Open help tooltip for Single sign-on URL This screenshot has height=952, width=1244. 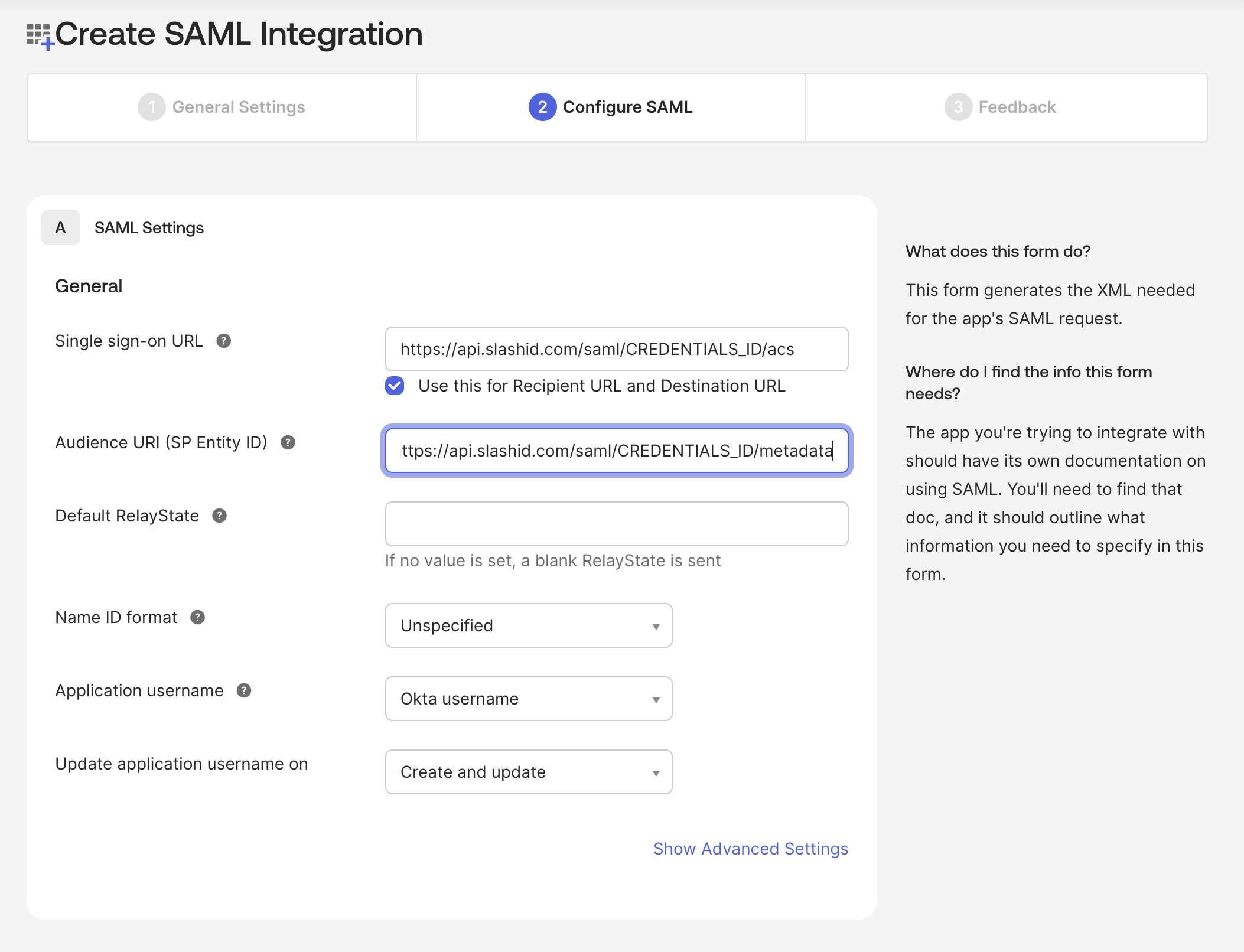coord(223,341)
